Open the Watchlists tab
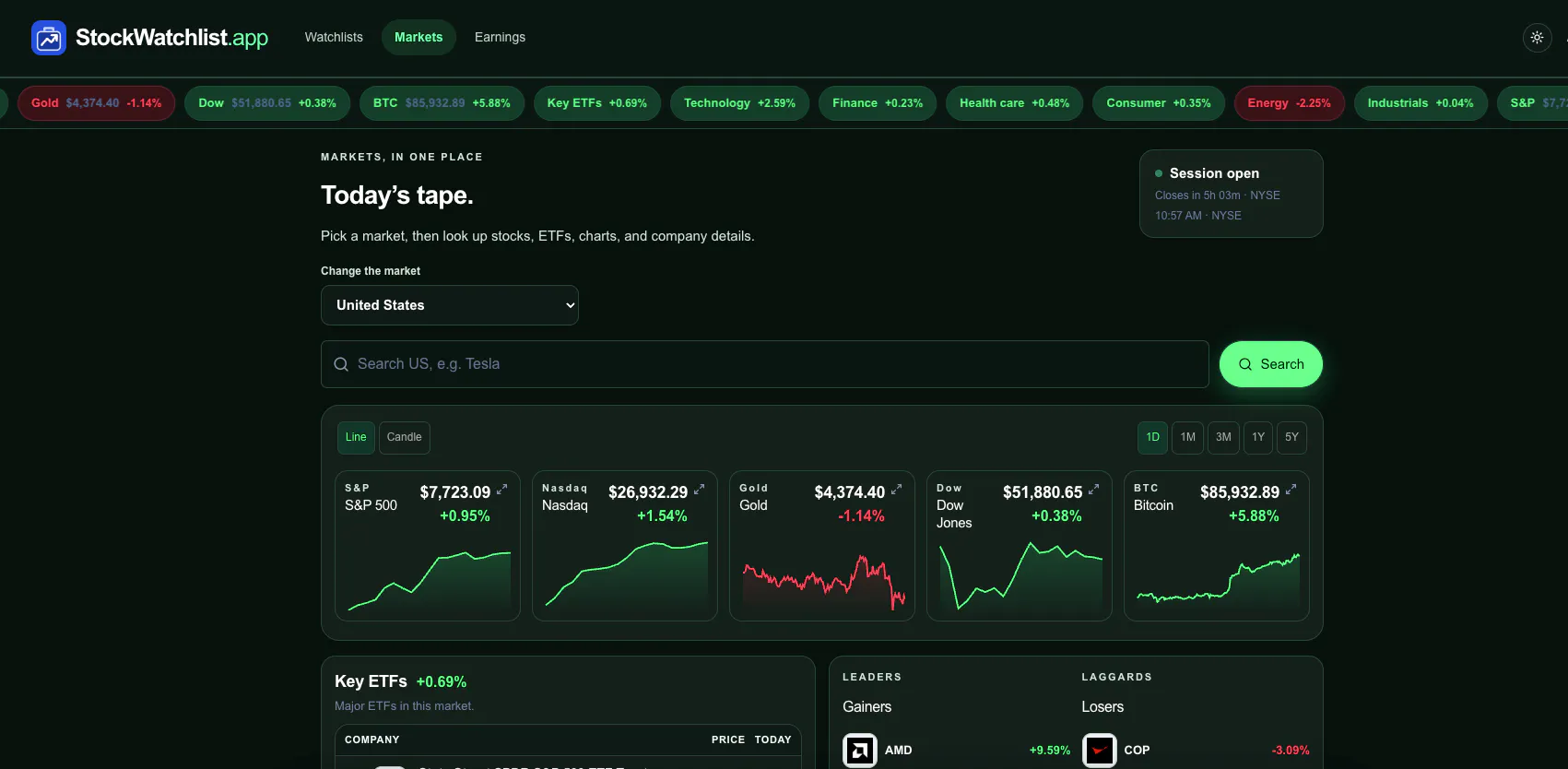 coord(334,38)
